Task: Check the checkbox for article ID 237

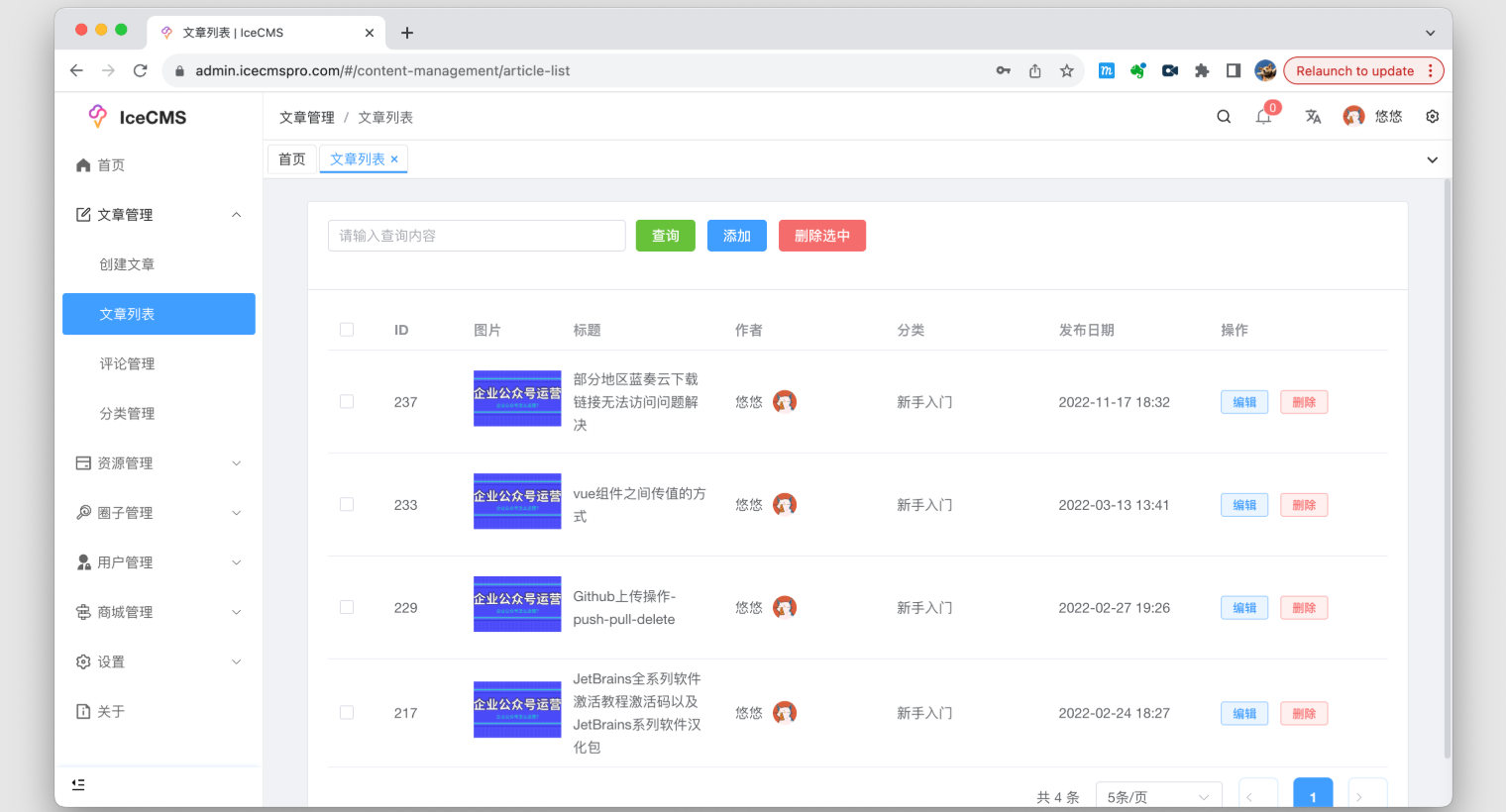Action: click(347, 401)
